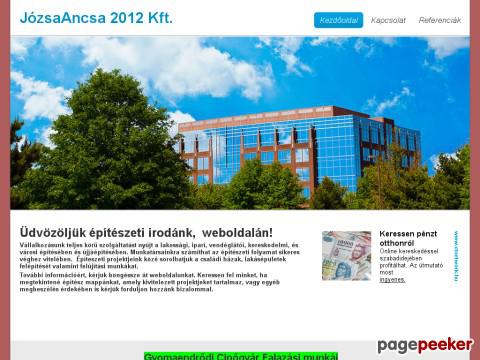Click the paragraph starting 'További információért'
The height and width of the screenshot is (360, 480).
[150, 282]
